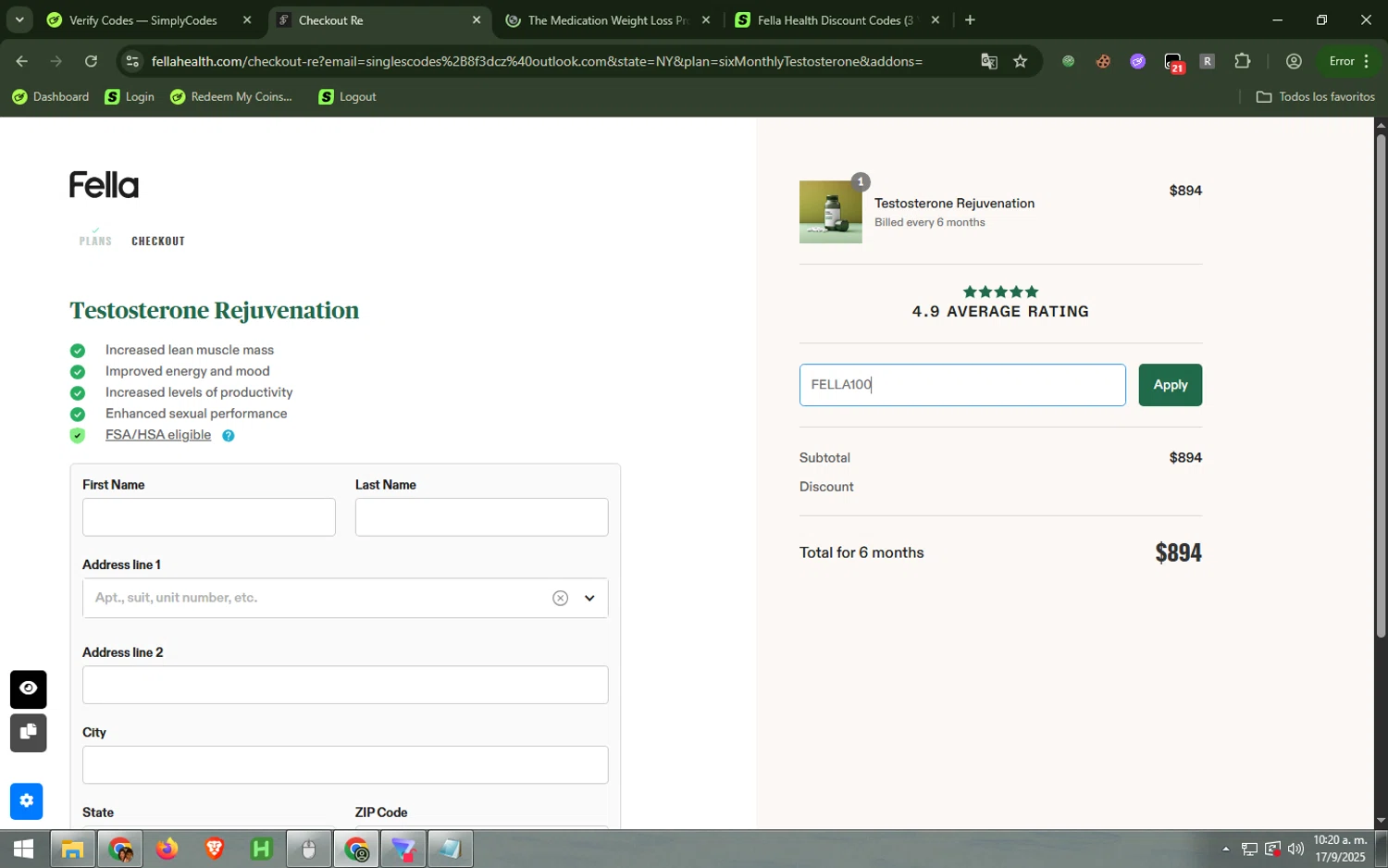Screen dimensions: 1388x868
Task: Click the gray R extension icon
Action: 1208,61
